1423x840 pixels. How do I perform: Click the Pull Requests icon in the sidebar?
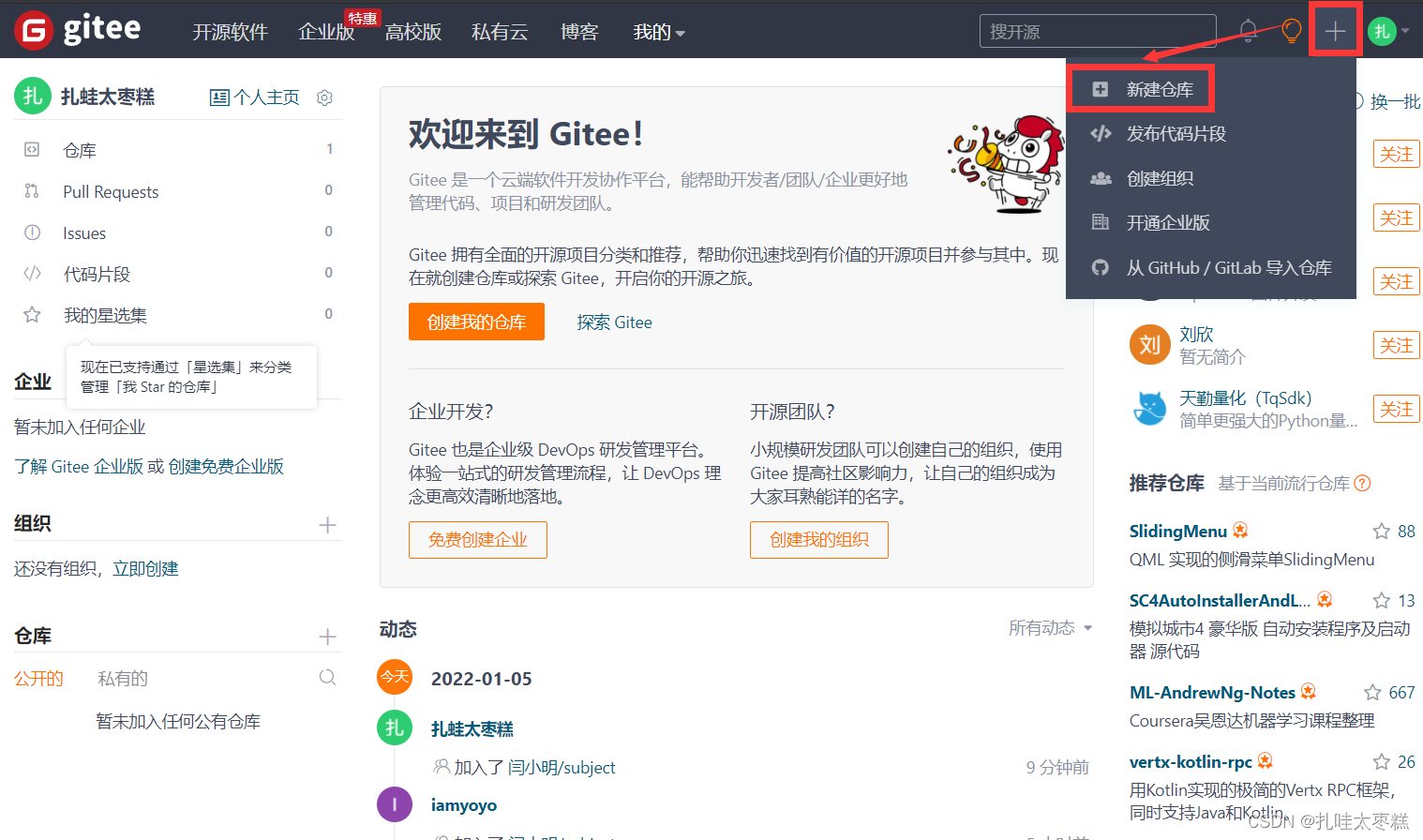(x=34, y=191)
